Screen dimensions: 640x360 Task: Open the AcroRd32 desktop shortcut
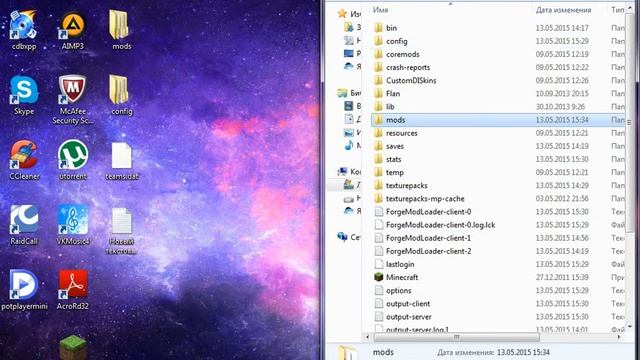[73, 289]
